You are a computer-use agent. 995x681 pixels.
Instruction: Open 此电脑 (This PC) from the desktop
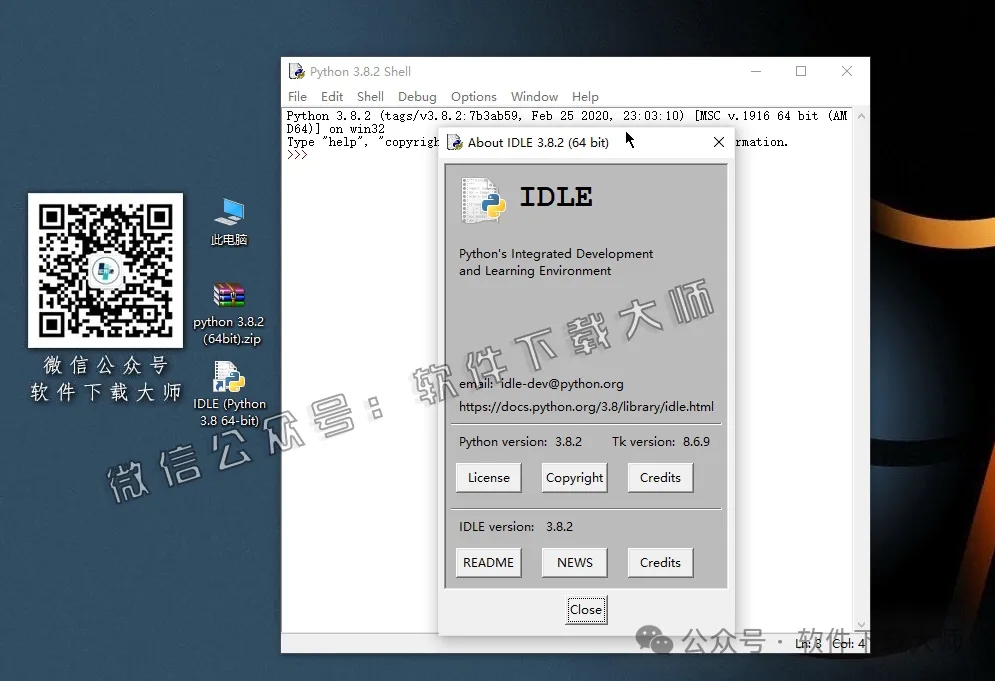click(229, 214)
